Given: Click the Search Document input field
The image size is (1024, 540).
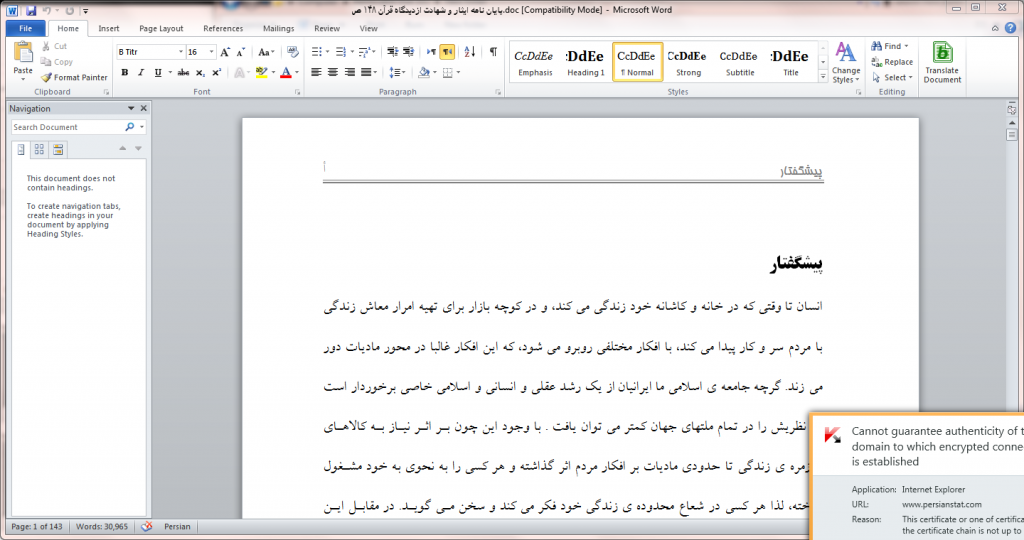Looking at the screenshot, I should tap(67, 127).
